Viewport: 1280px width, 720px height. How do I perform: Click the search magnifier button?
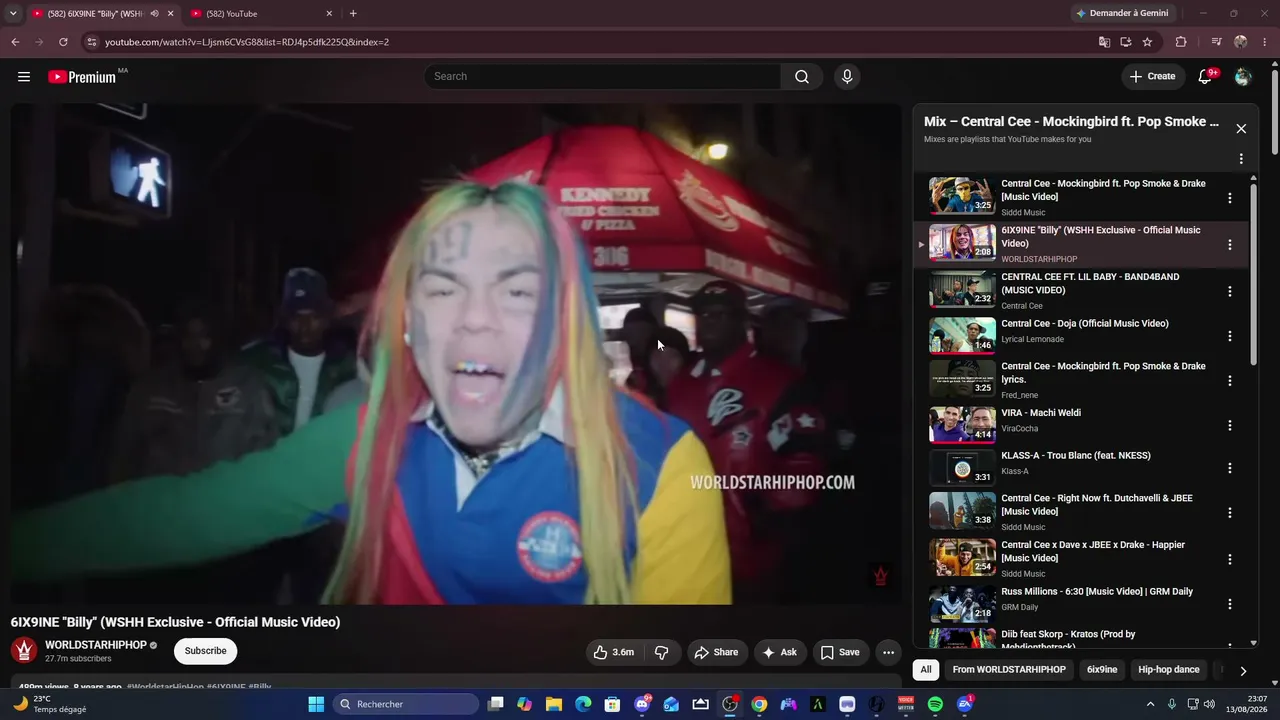(x=802, y=77)
